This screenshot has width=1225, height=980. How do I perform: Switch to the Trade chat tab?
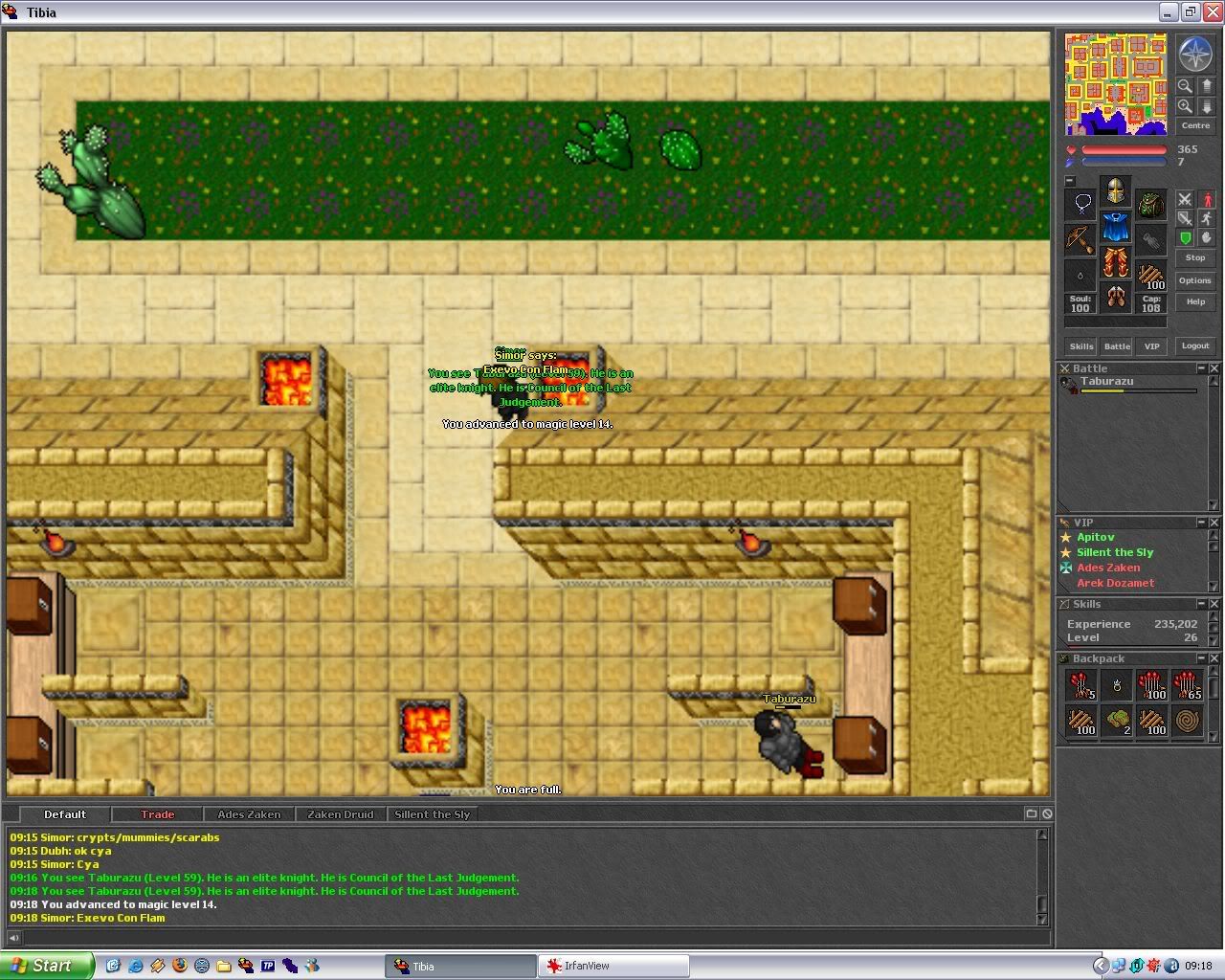[158, 814]
